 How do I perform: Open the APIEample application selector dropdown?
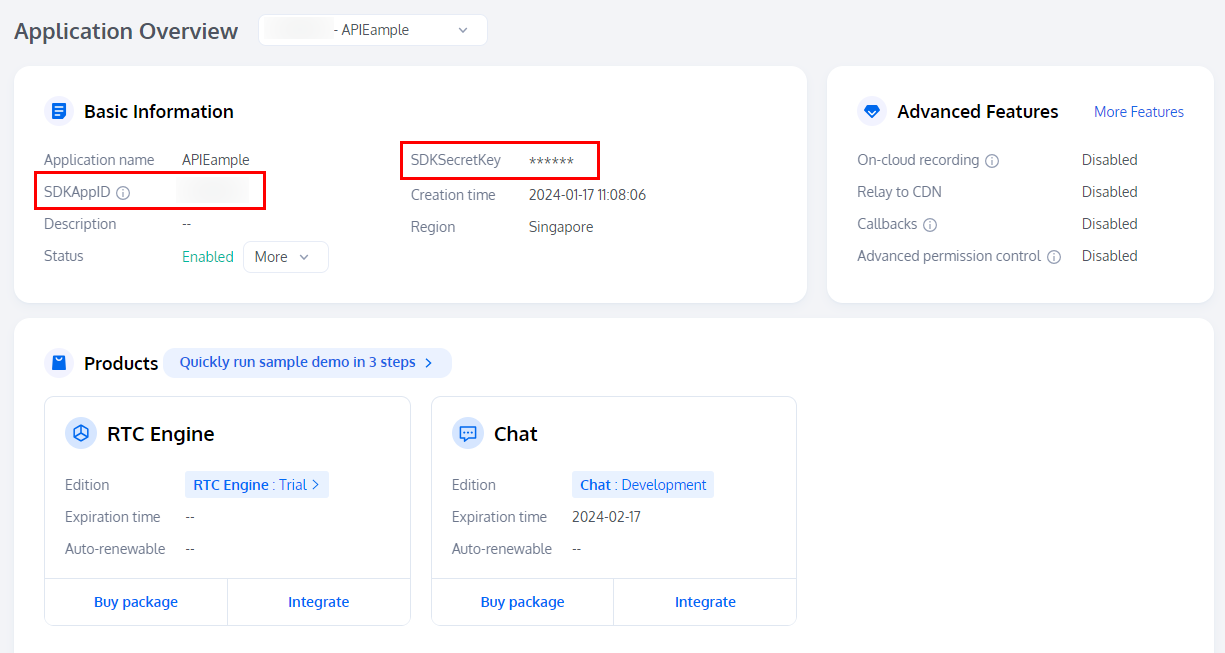(372, 30)
